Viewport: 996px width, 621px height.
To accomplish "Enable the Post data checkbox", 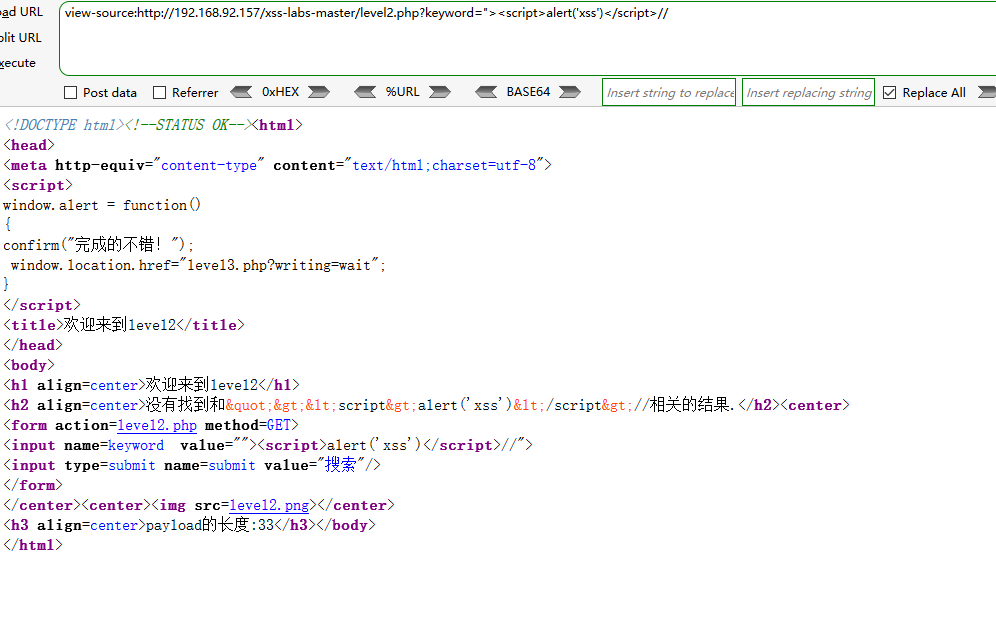I will pos(71,93).
